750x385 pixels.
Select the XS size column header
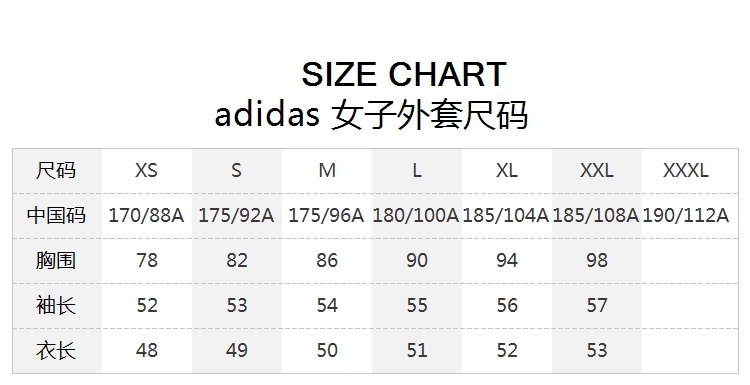pyautogui.click(x=146, y=170)
